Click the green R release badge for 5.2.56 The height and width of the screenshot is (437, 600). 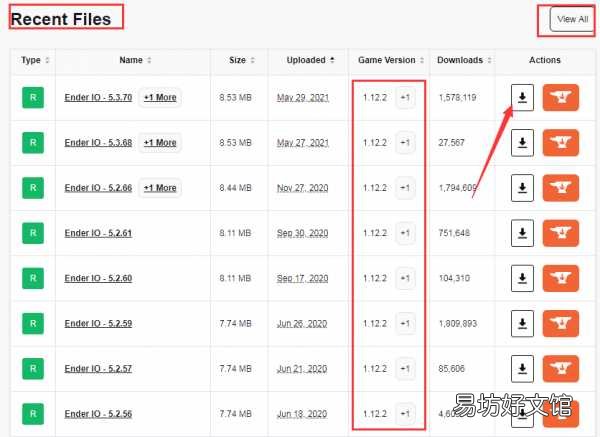coord(33,414)
